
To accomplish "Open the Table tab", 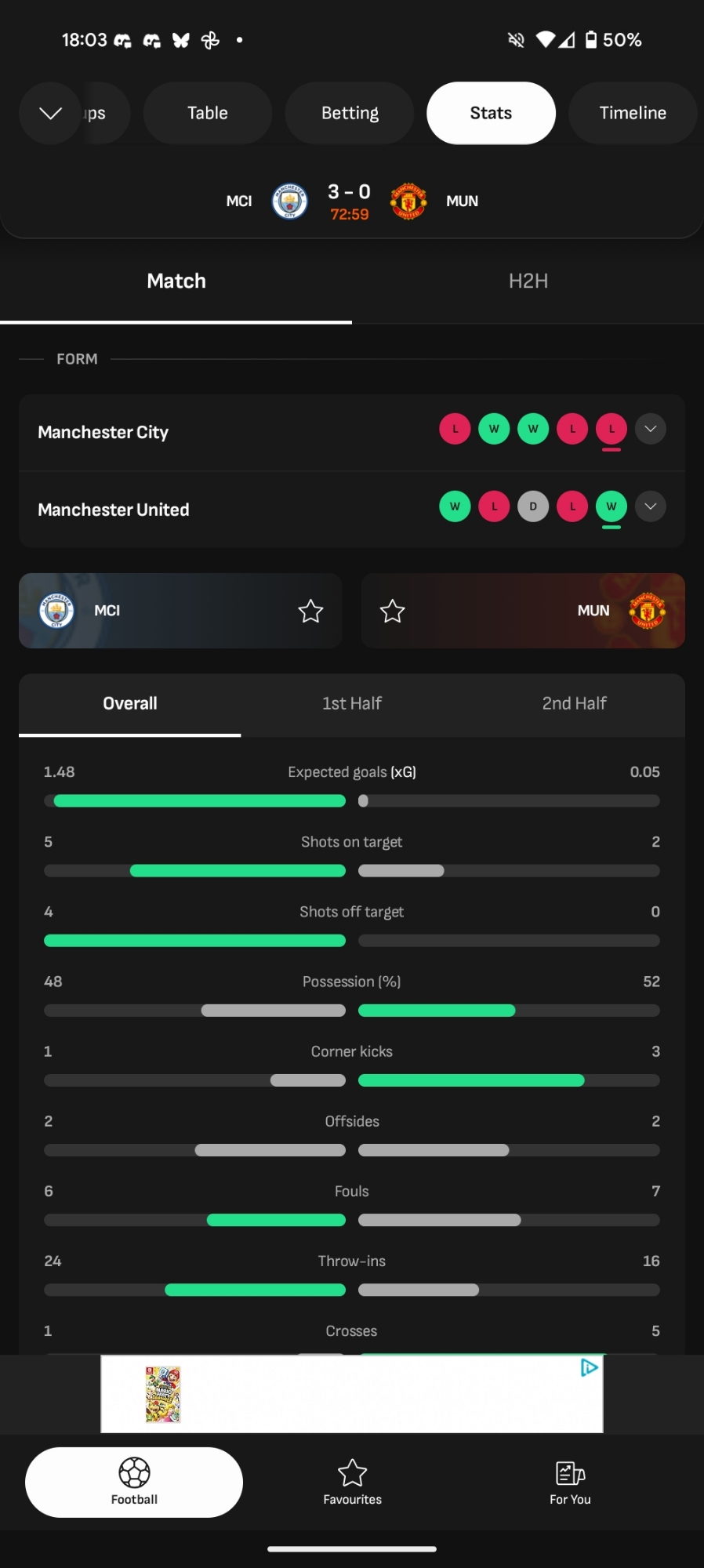I will coord(208,114).
